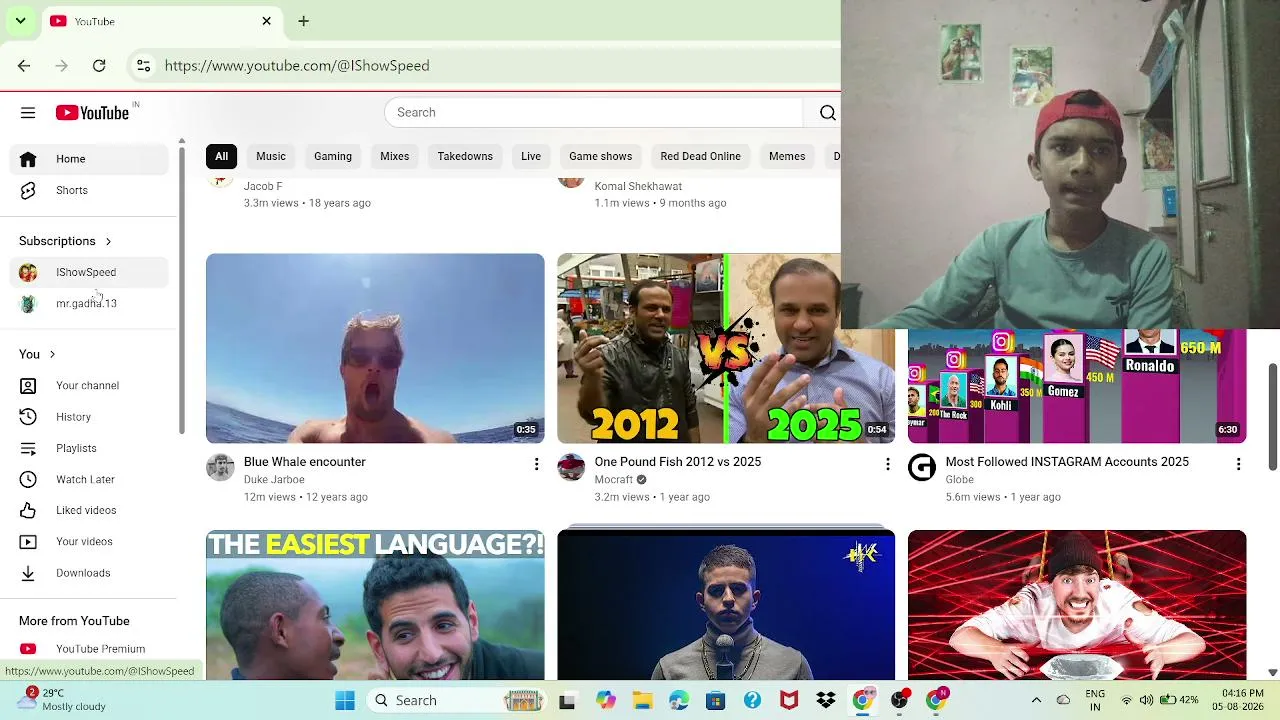The image size is (1280, 720).
Task: Visit the Jacob F channel link
Action: tap(263, 187)
